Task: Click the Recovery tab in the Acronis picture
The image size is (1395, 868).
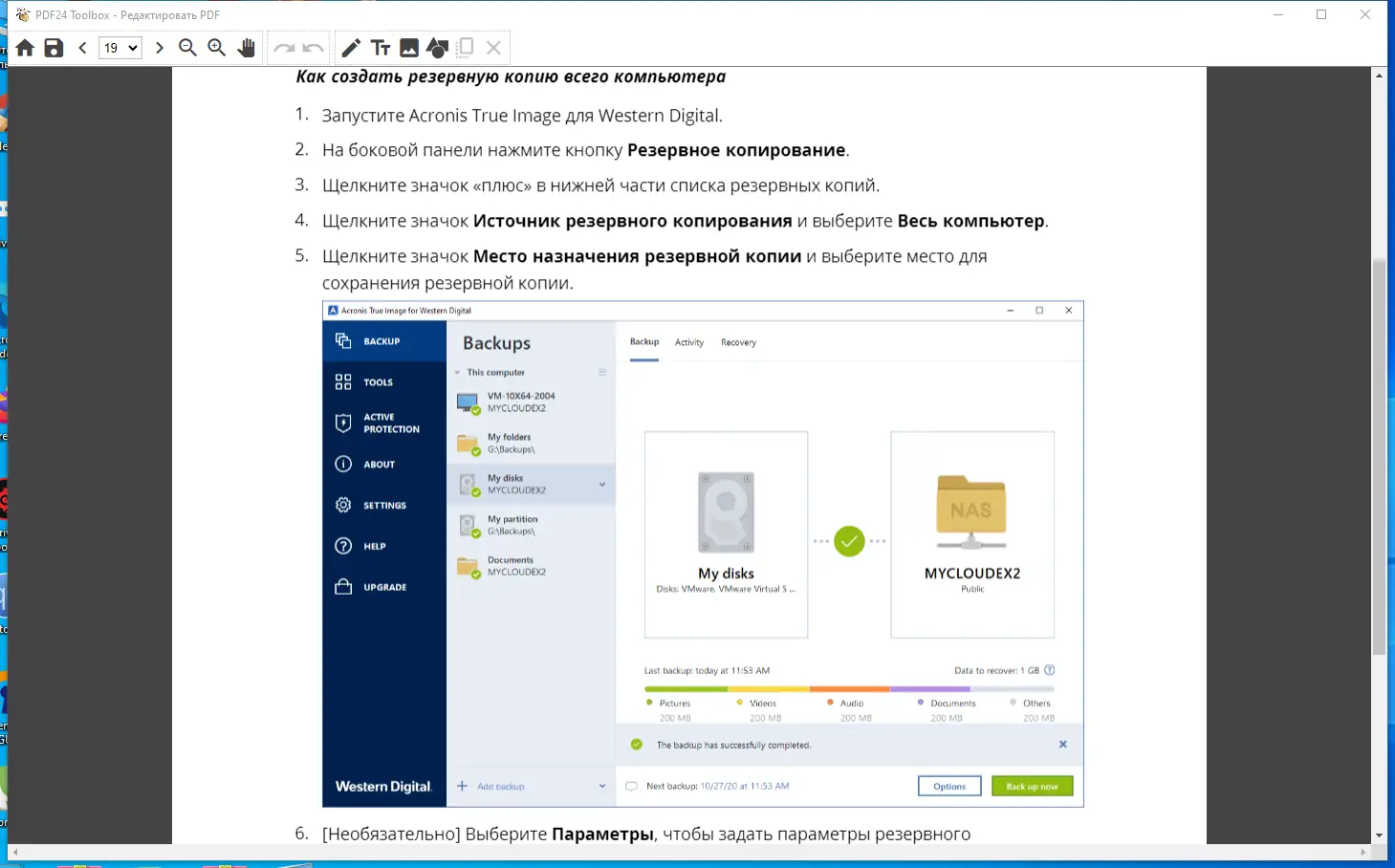Action: (x=738, y=342)
